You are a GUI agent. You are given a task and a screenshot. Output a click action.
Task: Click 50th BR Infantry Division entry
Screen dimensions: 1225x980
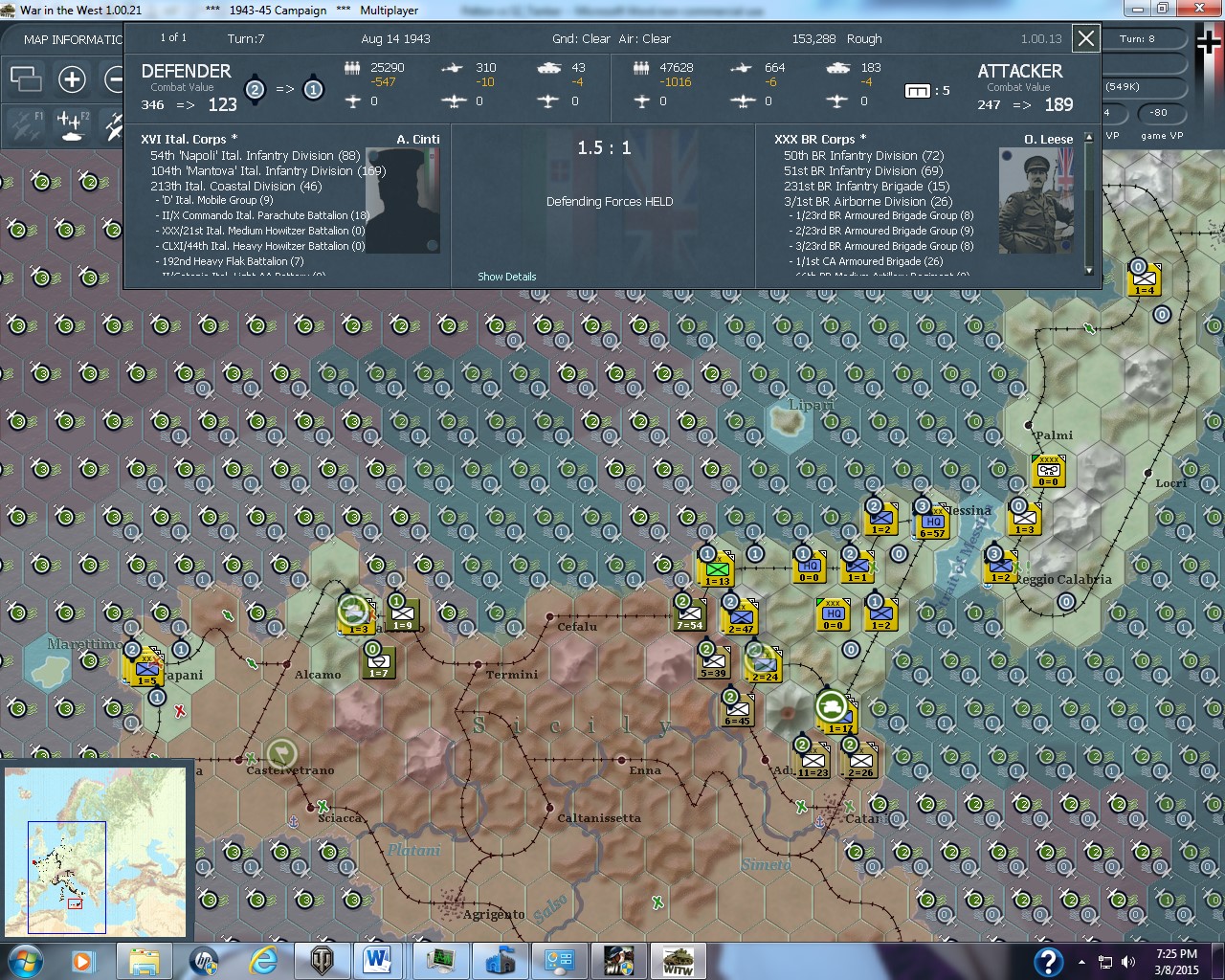pyautogui.click(x=863, y=155)
